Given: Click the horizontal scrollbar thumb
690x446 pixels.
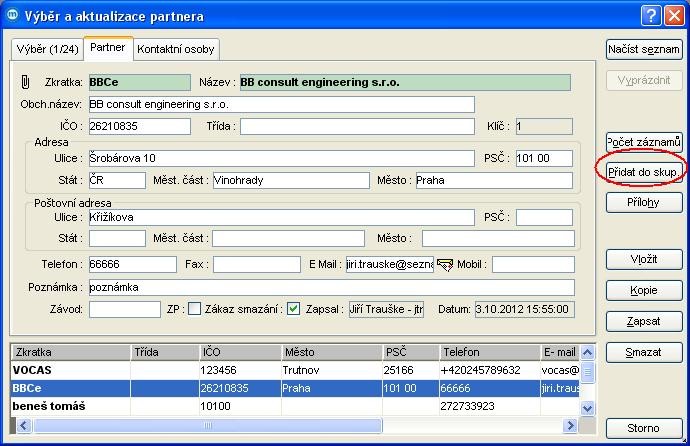Looking at the screenshot, I should coord(208,426).
